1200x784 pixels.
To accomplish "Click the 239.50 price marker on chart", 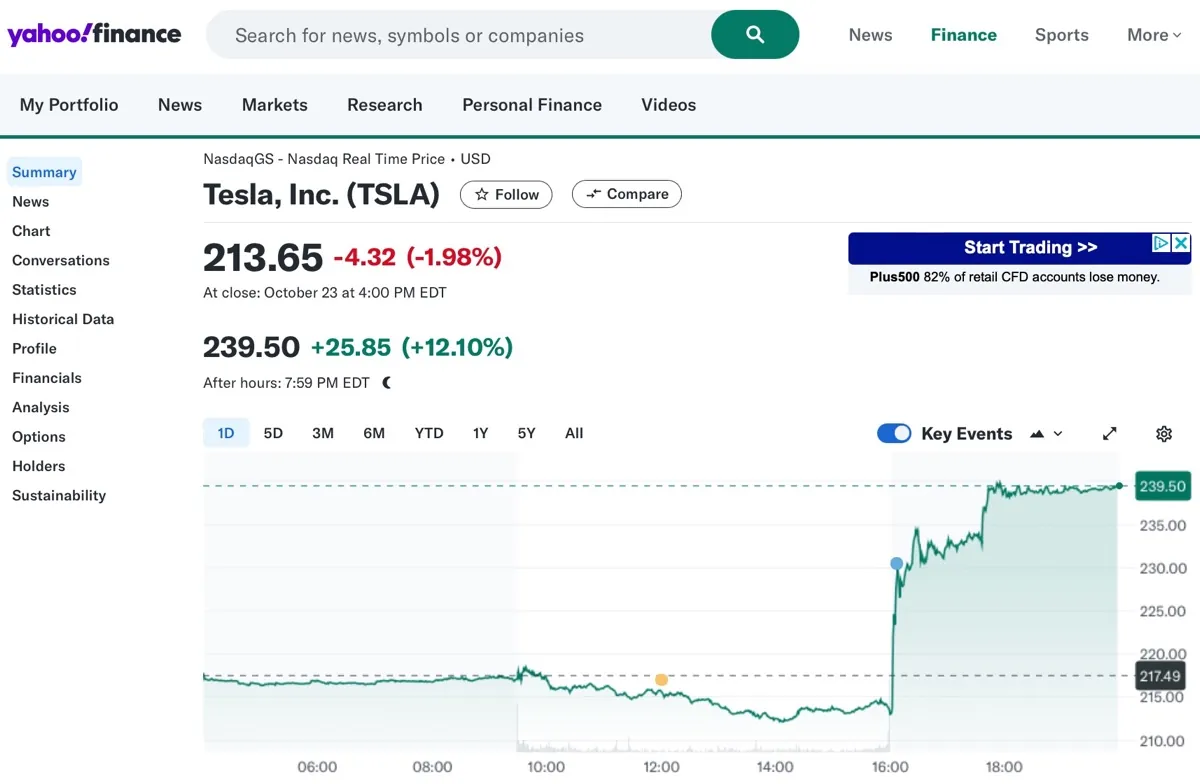I will pos(1161,486).
